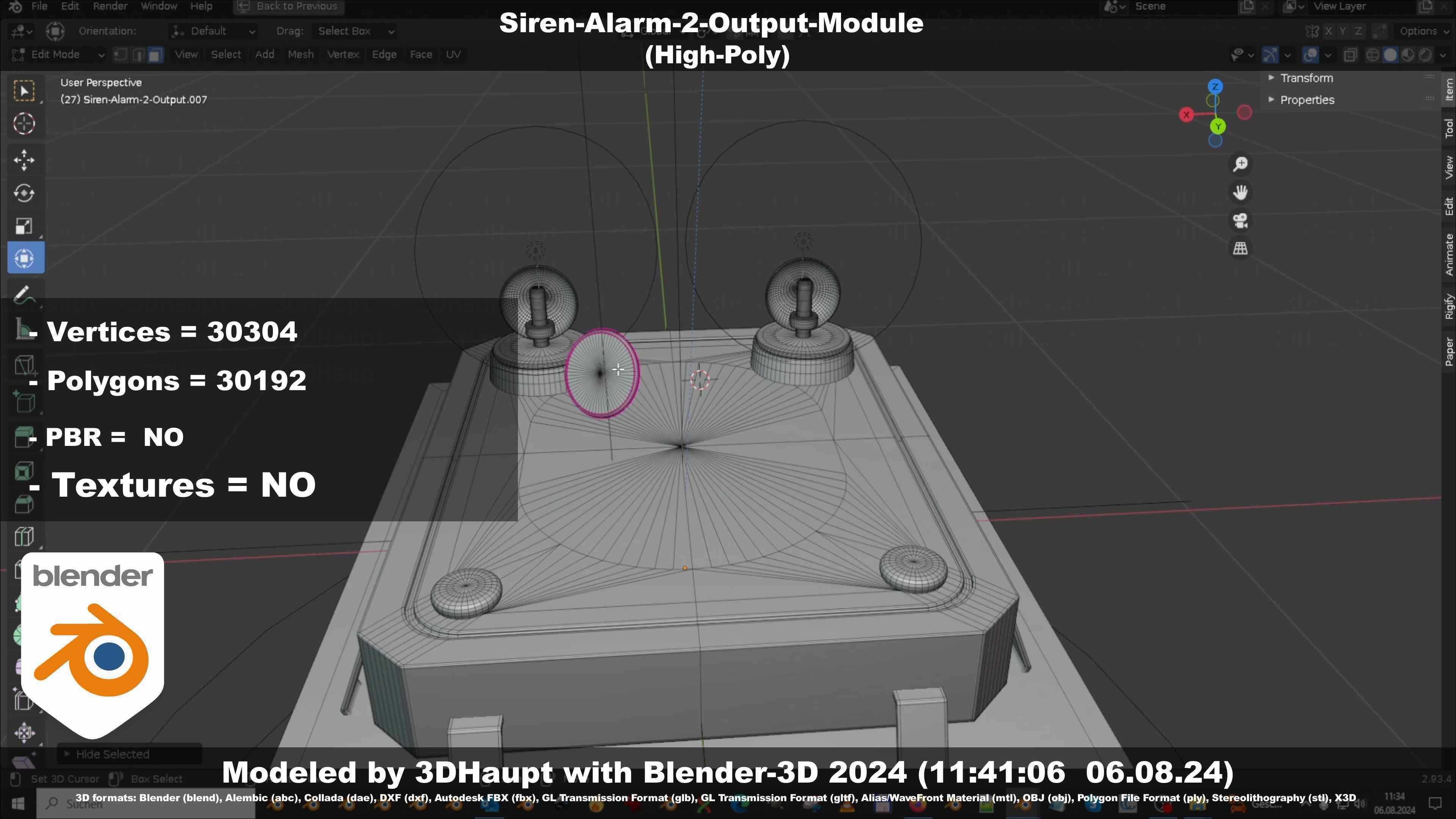Activate the Loop Cut tool
This screenshot has width=1456, height=819.
click(x=24, y=537)
